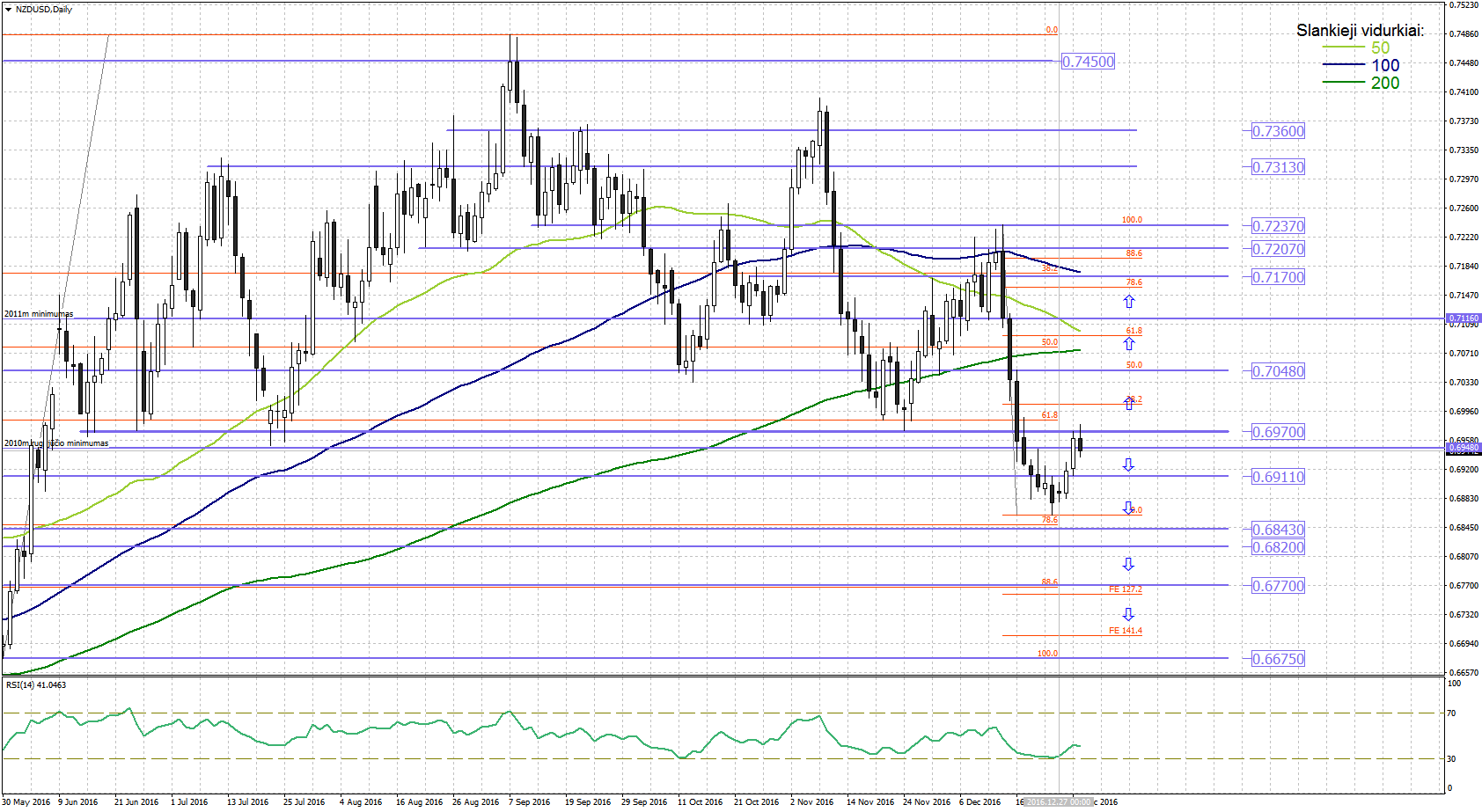Select the 0.74500 price level label

coord(1088,62)
